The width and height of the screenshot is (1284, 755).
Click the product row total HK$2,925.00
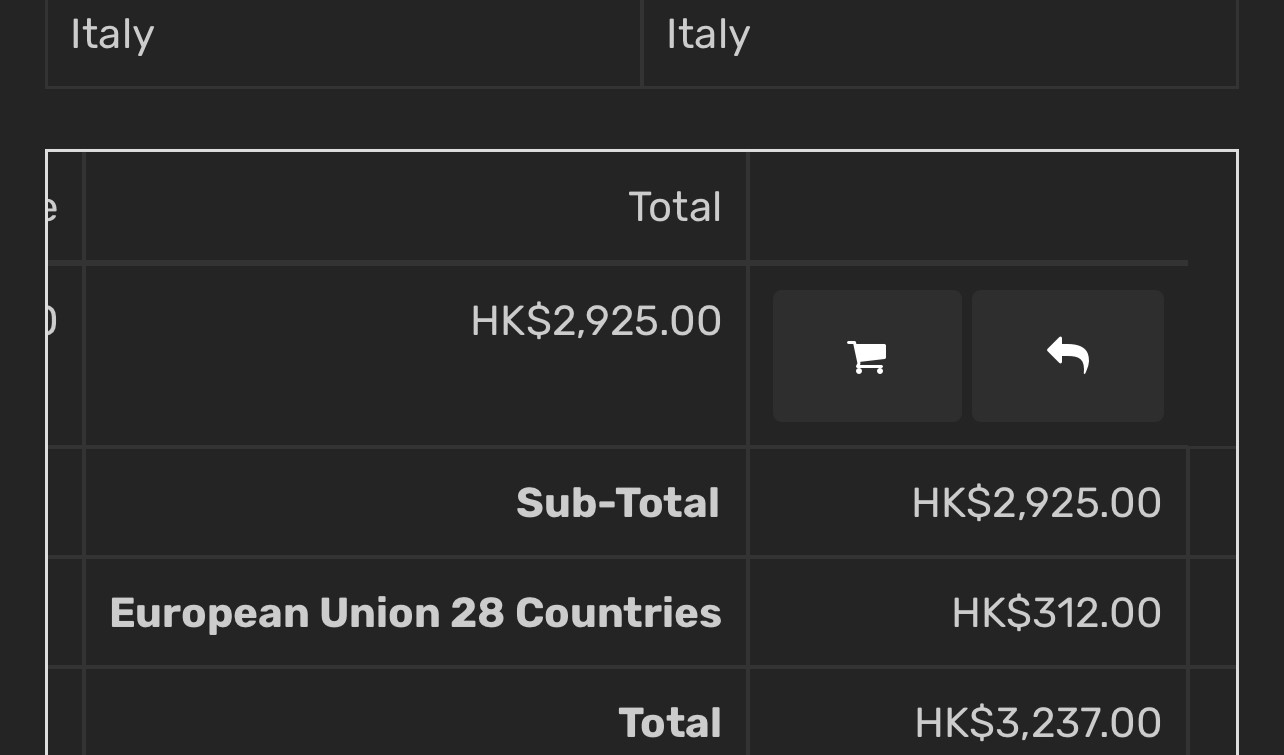[596, 321]
